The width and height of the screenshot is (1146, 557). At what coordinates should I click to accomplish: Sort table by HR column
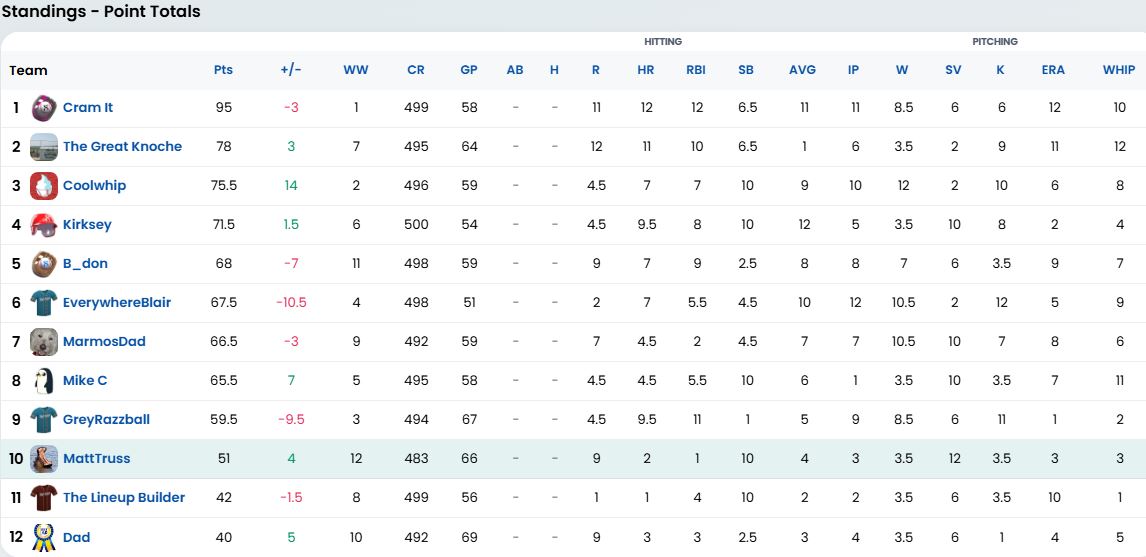pos(646,70)
